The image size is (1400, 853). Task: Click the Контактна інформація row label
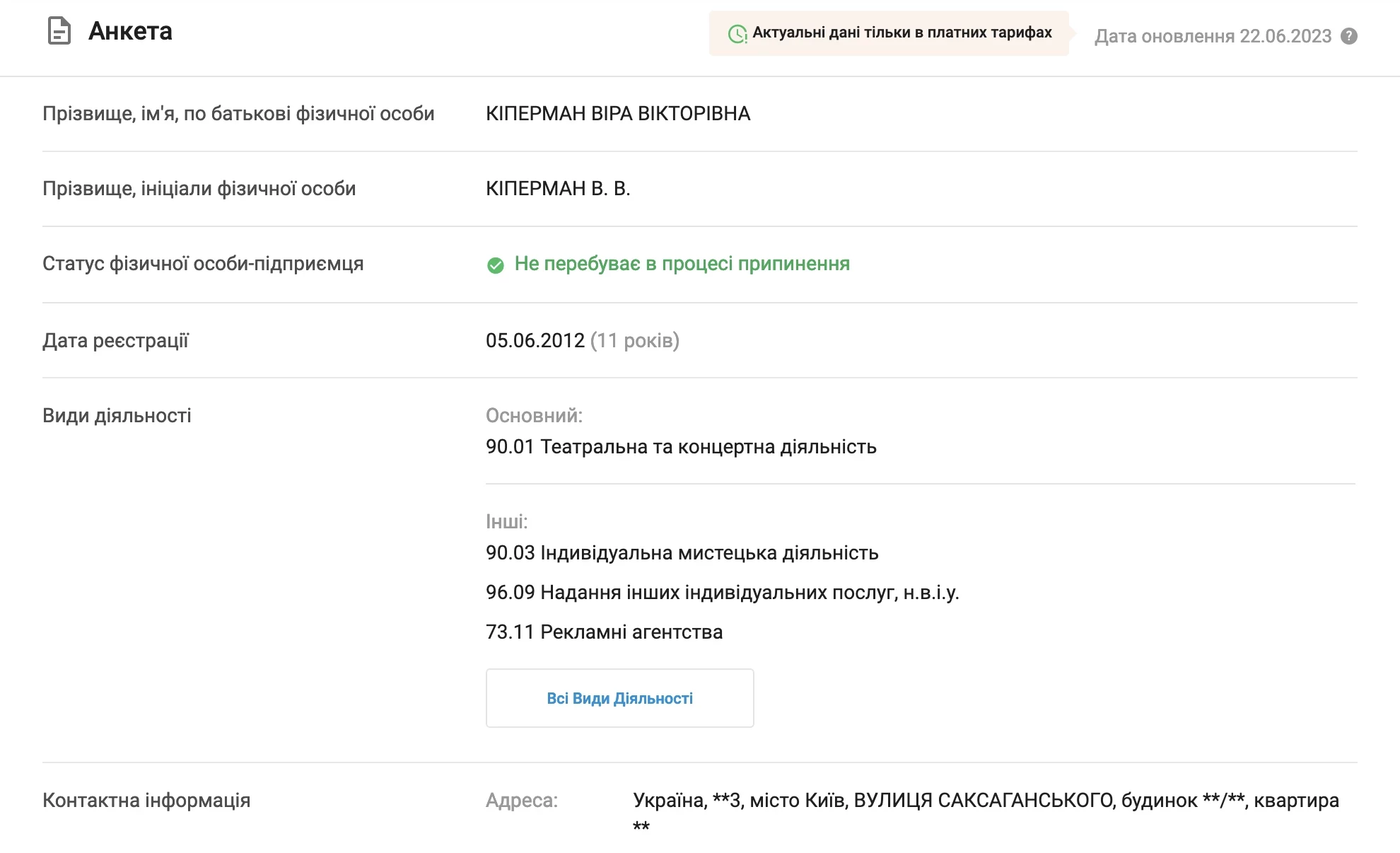click(146, 801)
